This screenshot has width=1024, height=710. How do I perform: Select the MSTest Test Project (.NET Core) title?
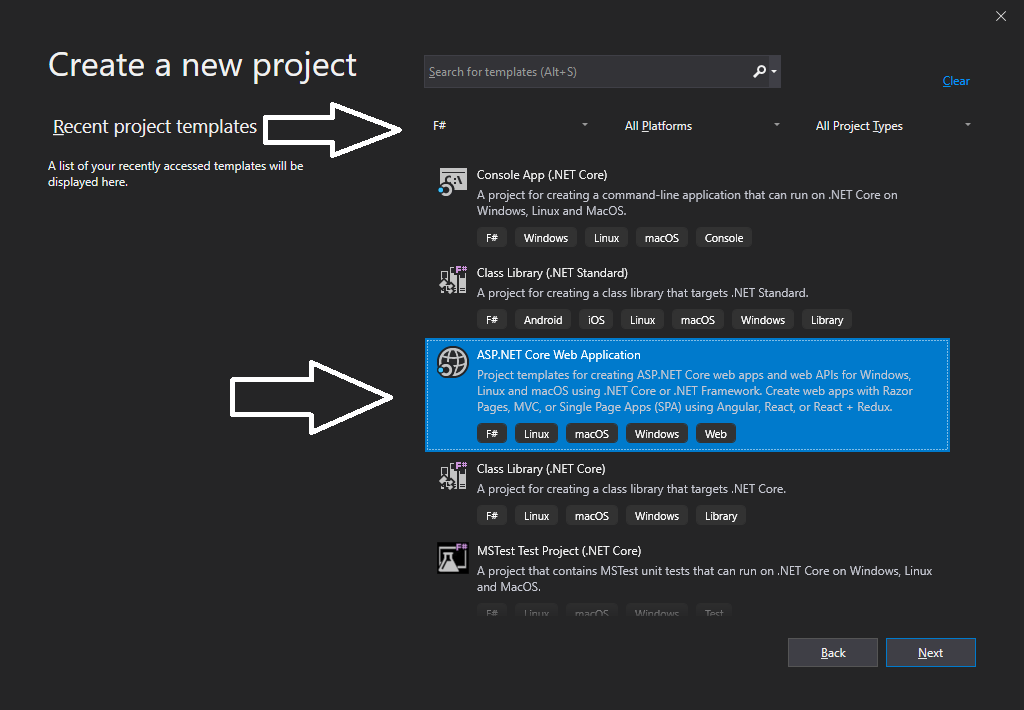[x=559, y=551]
